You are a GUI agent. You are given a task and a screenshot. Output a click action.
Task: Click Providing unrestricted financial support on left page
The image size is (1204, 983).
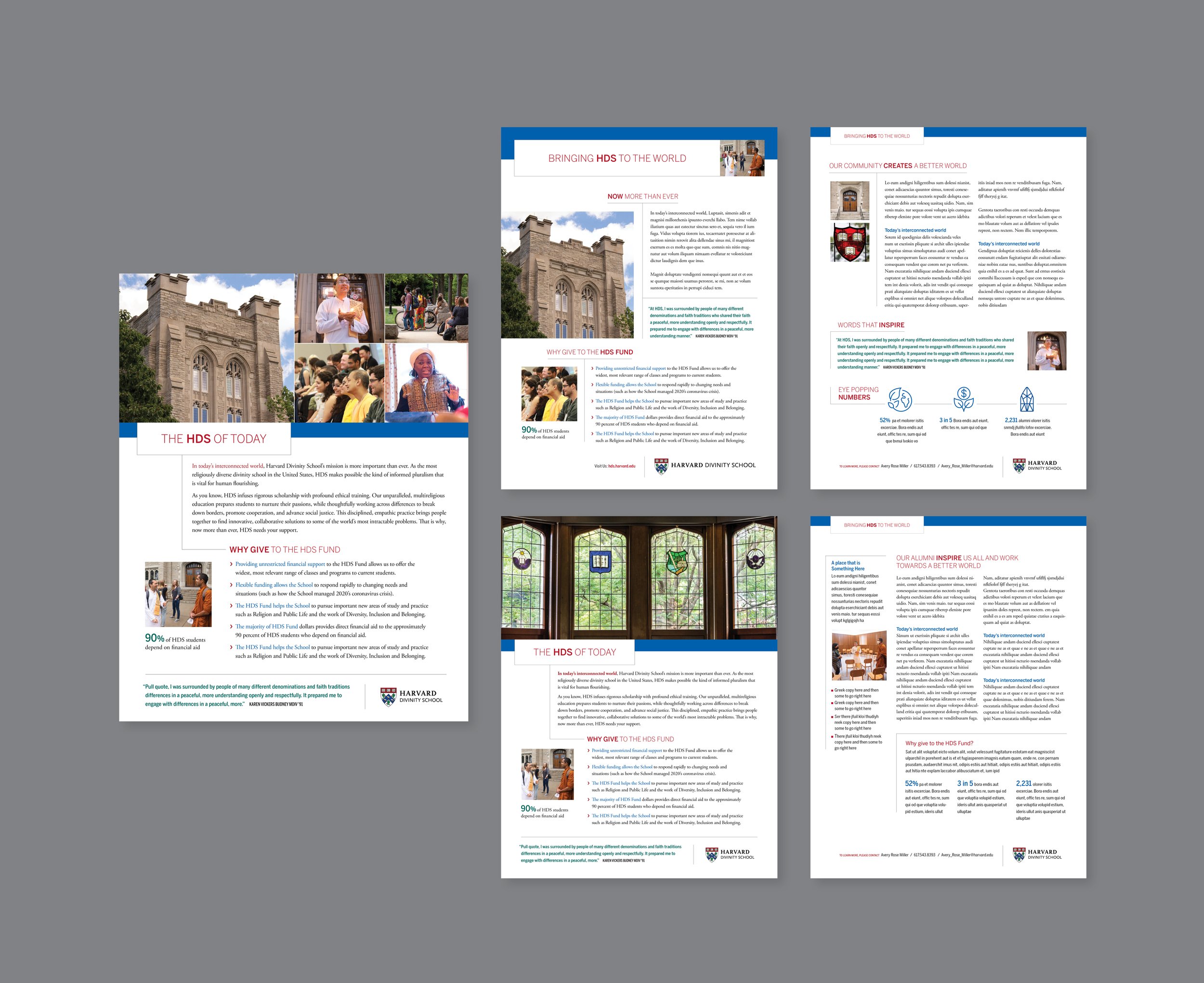(x=280, y=564)
